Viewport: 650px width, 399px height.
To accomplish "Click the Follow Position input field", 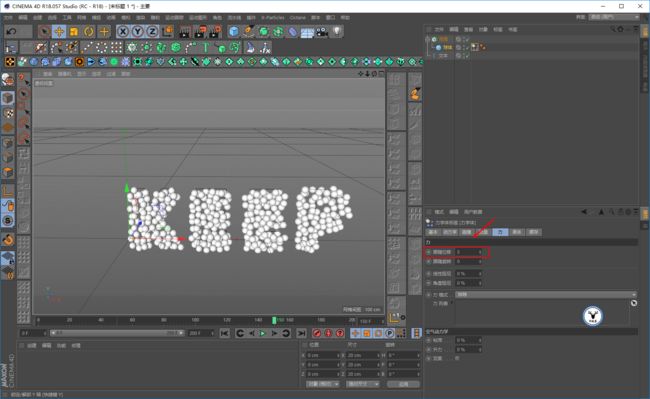I will coord(469,252).
